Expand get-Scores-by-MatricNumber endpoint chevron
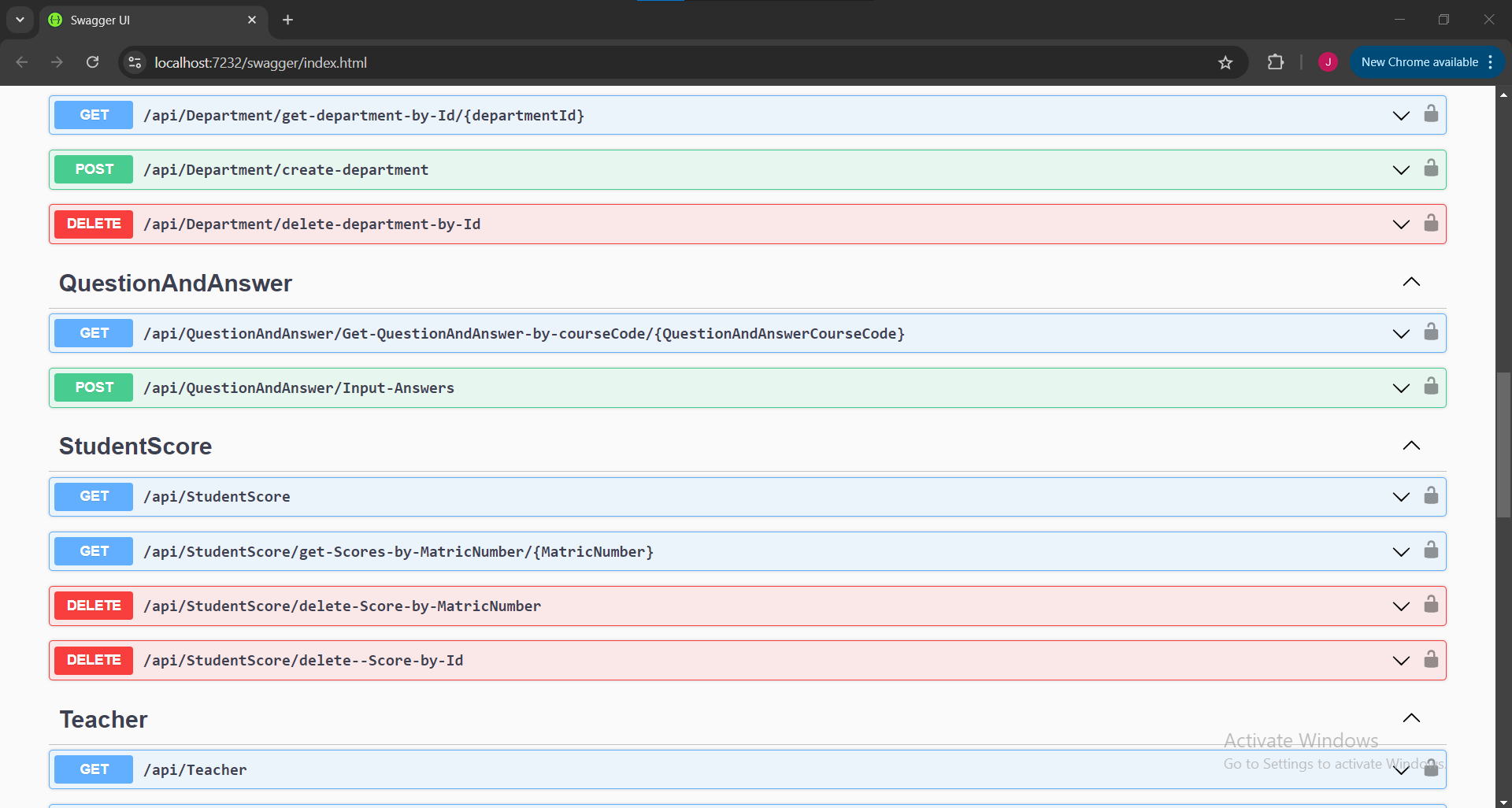1512x808 pixels. pos(1400,551)
